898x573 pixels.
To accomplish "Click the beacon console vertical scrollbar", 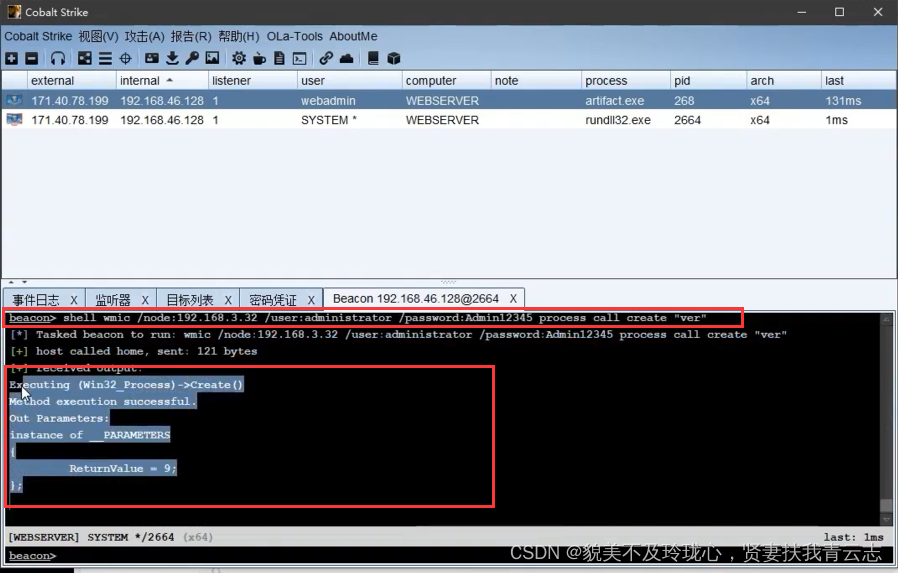I will pos(887,418).
